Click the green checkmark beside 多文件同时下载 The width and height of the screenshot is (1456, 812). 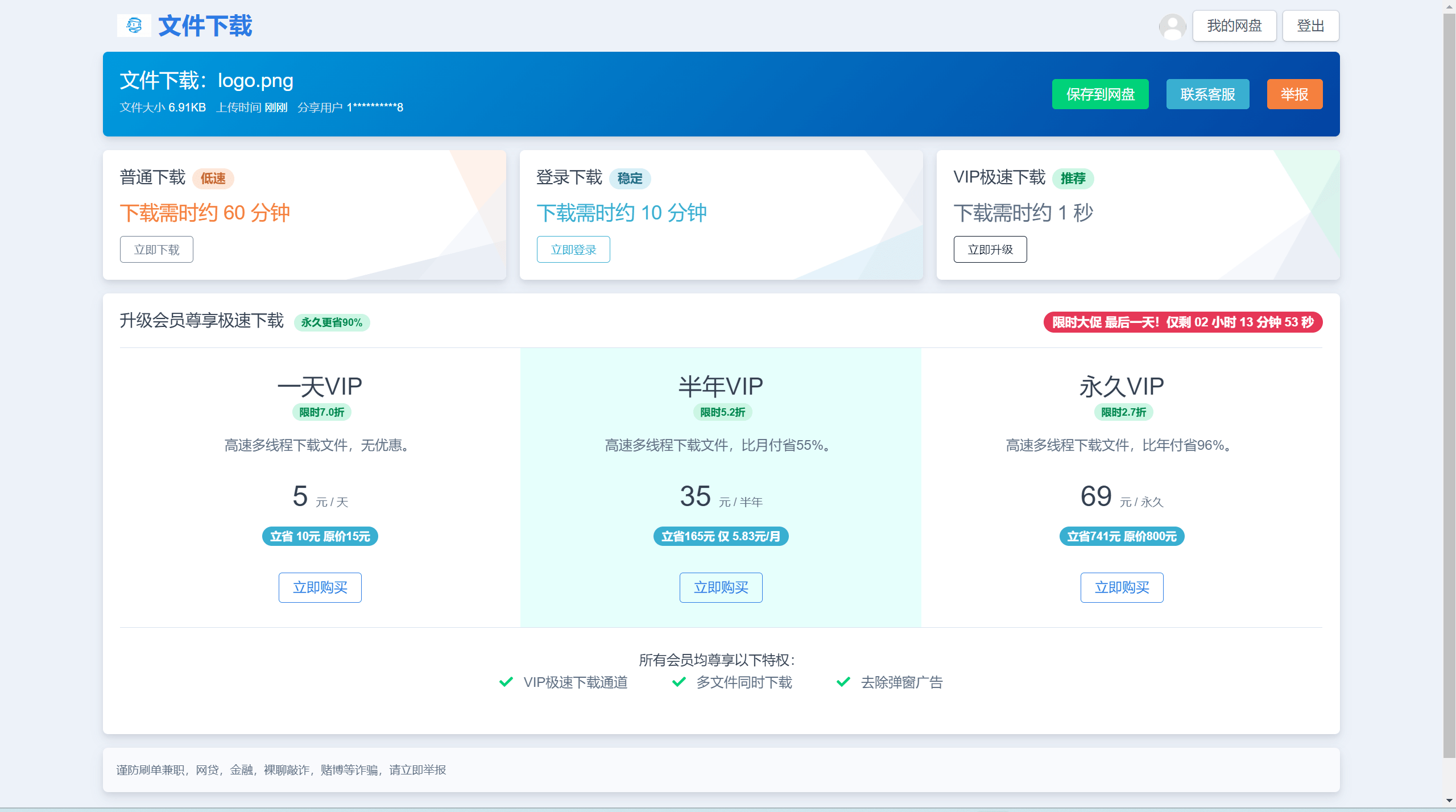tap(679, 681)
